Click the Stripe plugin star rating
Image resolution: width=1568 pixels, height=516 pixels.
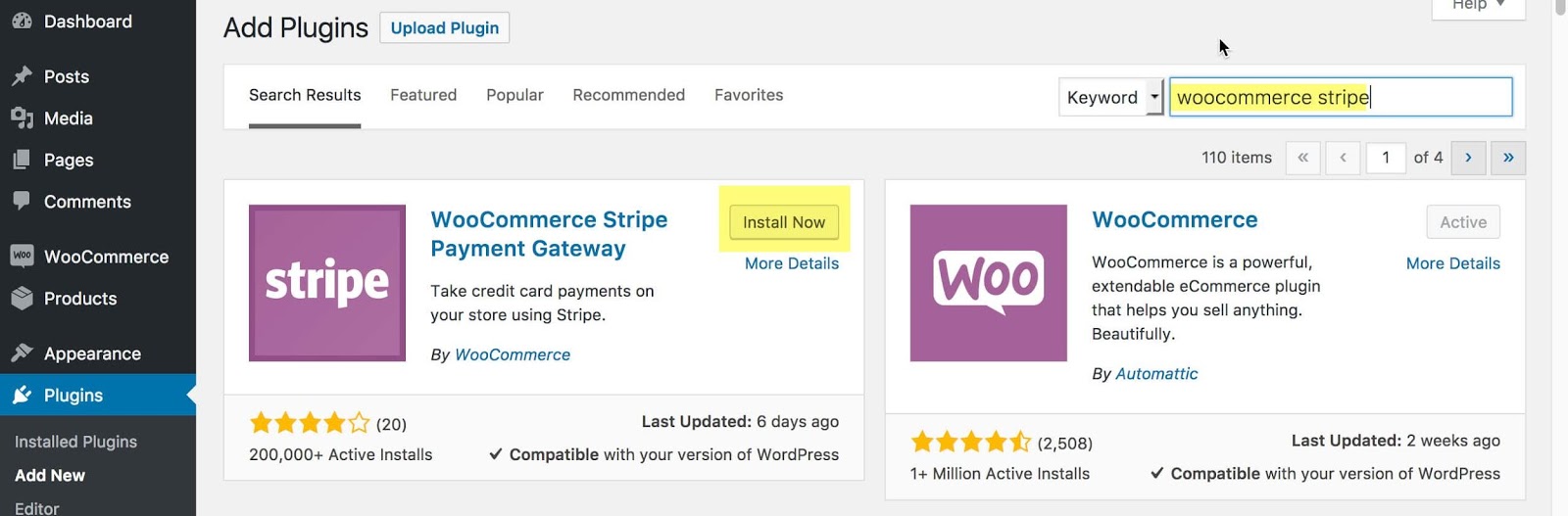(310, 423)
